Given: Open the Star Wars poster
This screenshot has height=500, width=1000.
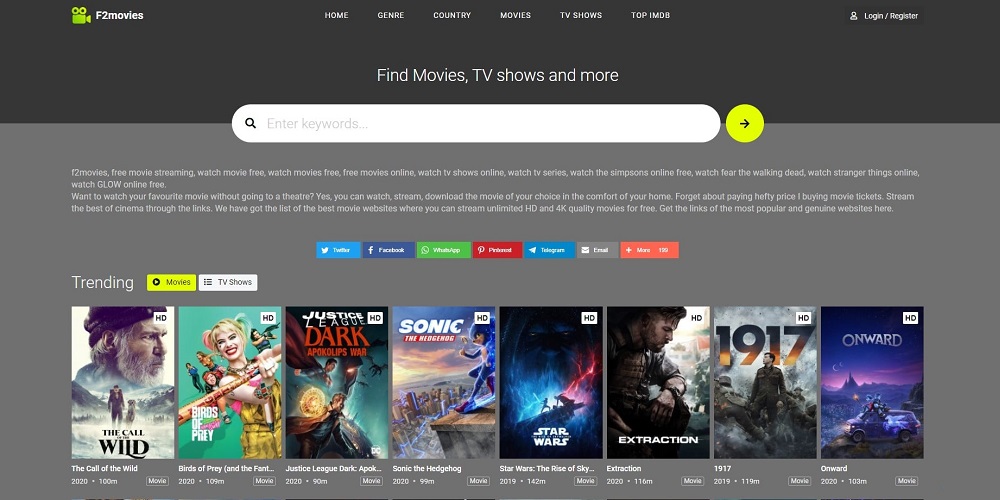Looking at the screenshot, I should pos(551,382).
